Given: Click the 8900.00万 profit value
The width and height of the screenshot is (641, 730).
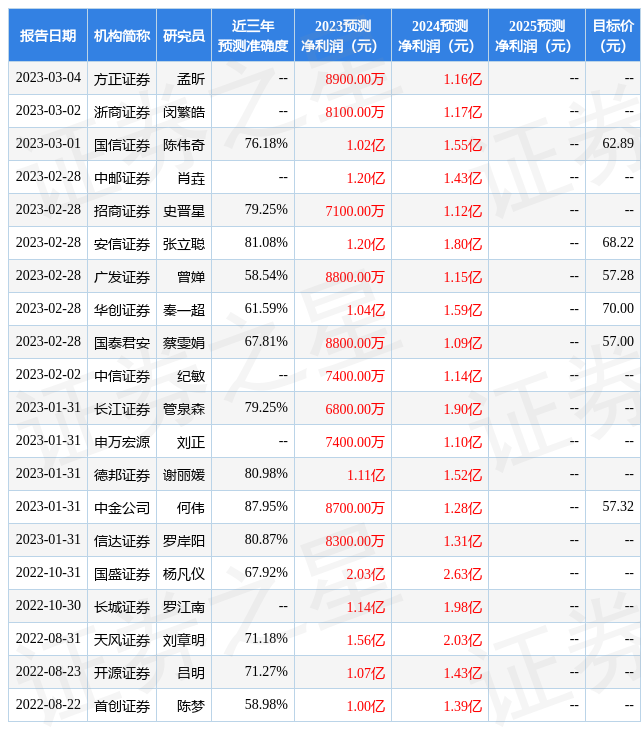Looking at the screenshot, I should tap(355, 79).
